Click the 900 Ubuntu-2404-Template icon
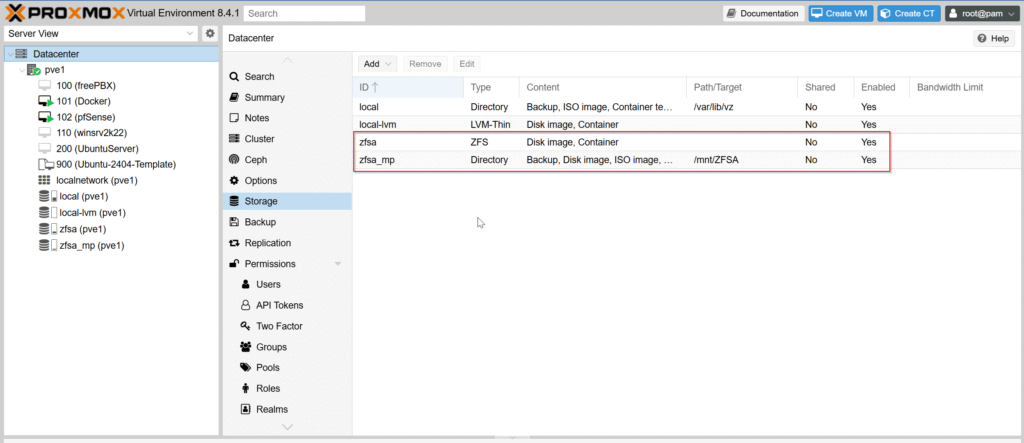Image resolution: width=1024 pixels, height=443 pixels. (x=45, y=165)
